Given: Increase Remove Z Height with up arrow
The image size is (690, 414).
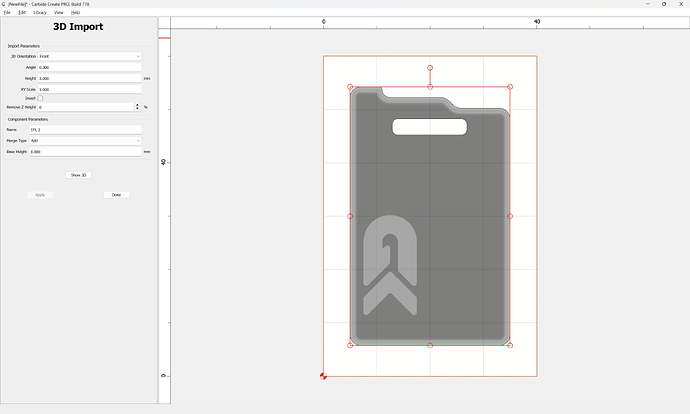Looking at the screenshot, I should (137, 105).
